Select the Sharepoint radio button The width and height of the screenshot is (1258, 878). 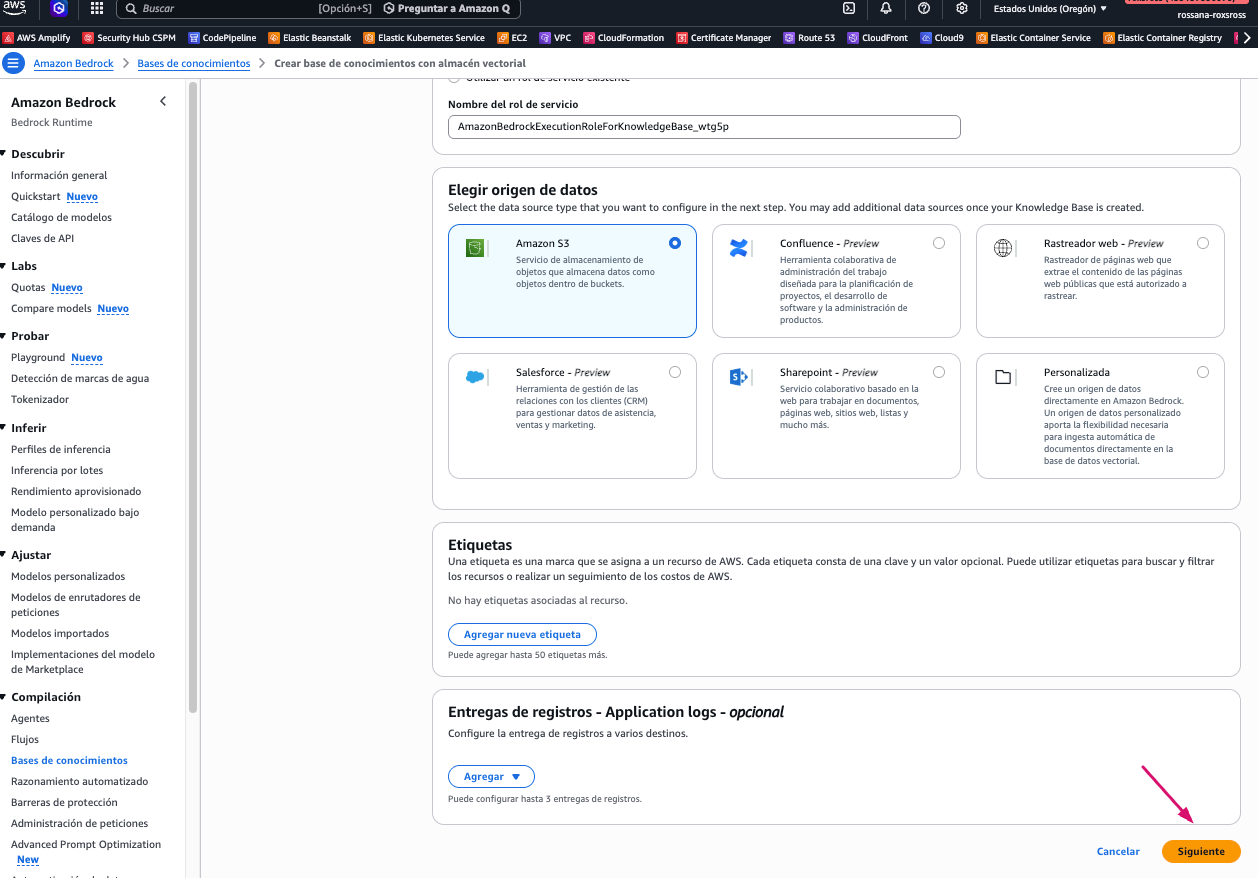(x=938, y=372)
